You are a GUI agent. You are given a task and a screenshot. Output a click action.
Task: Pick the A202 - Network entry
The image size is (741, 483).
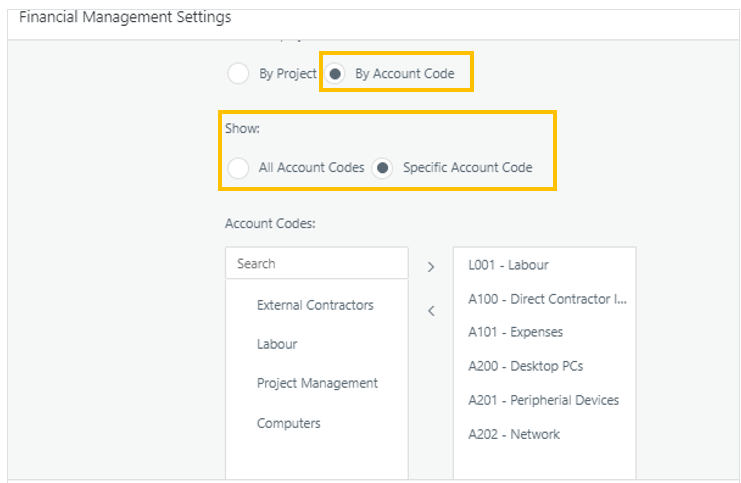coord(513,434)
